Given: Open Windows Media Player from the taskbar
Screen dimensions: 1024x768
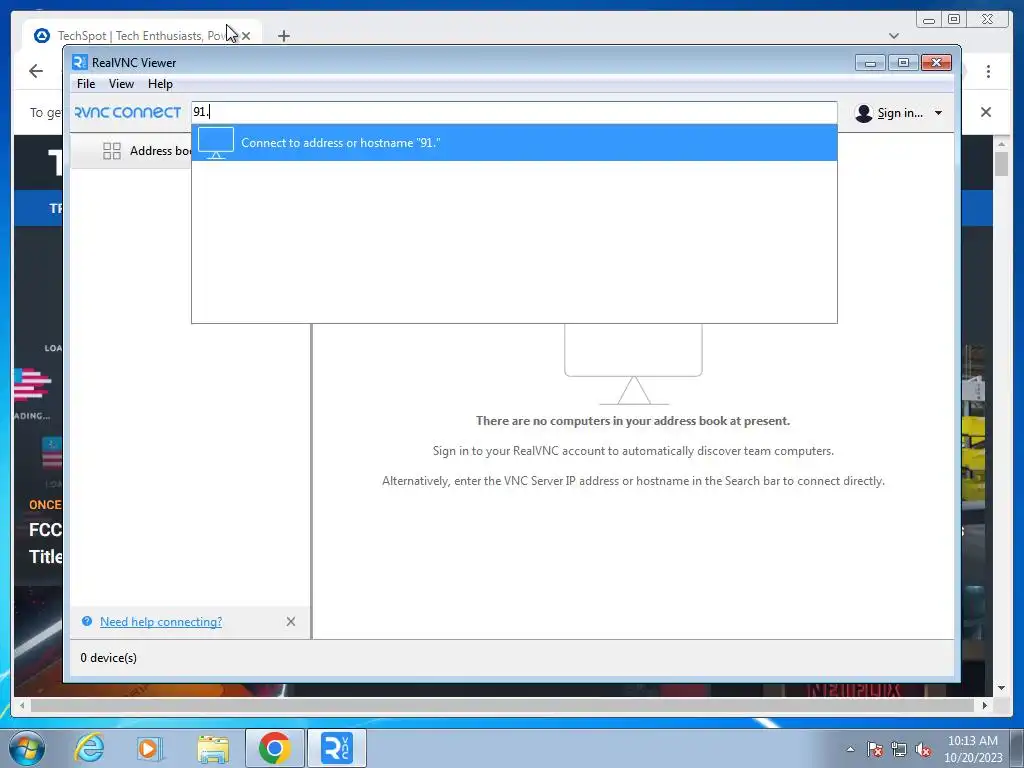Looking at the screenshot, I should click(x=150, y=748).
